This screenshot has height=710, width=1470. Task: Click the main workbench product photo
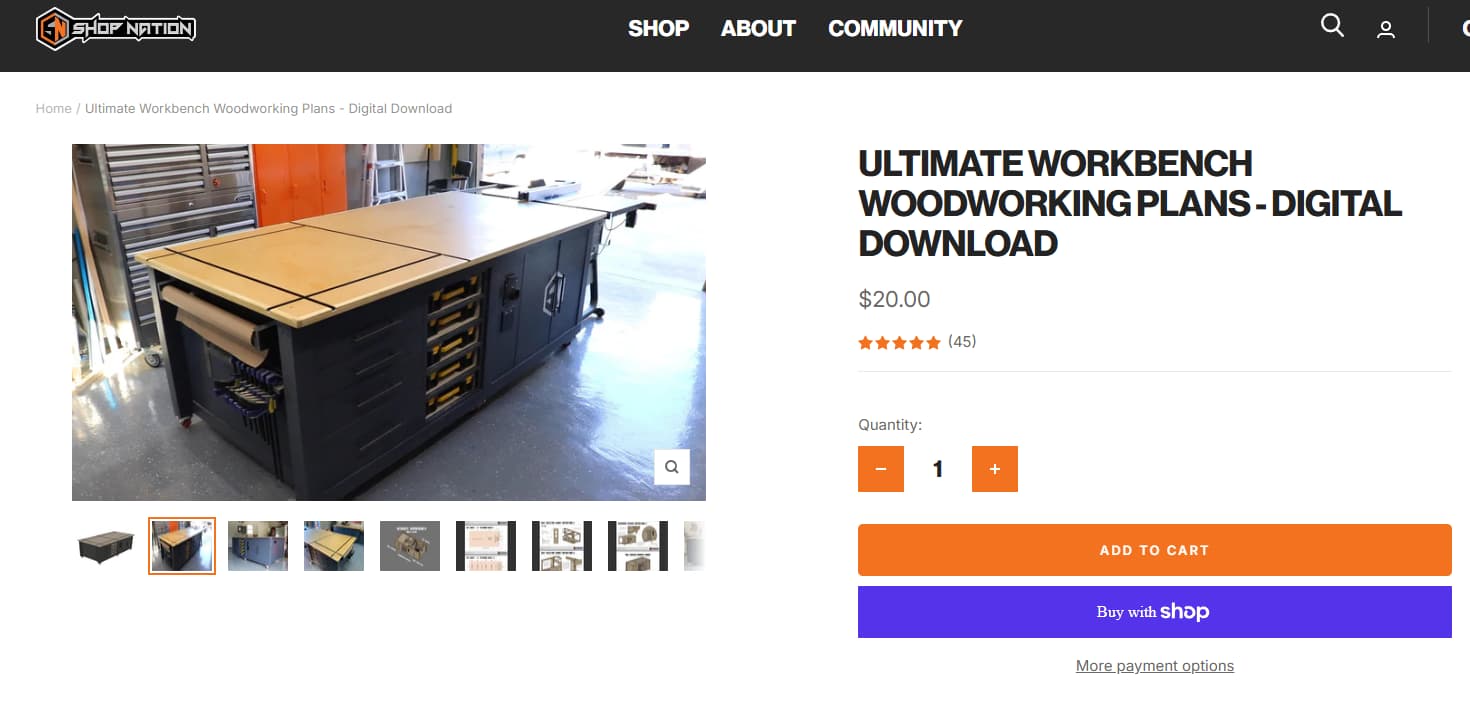[x=388, y=320]
